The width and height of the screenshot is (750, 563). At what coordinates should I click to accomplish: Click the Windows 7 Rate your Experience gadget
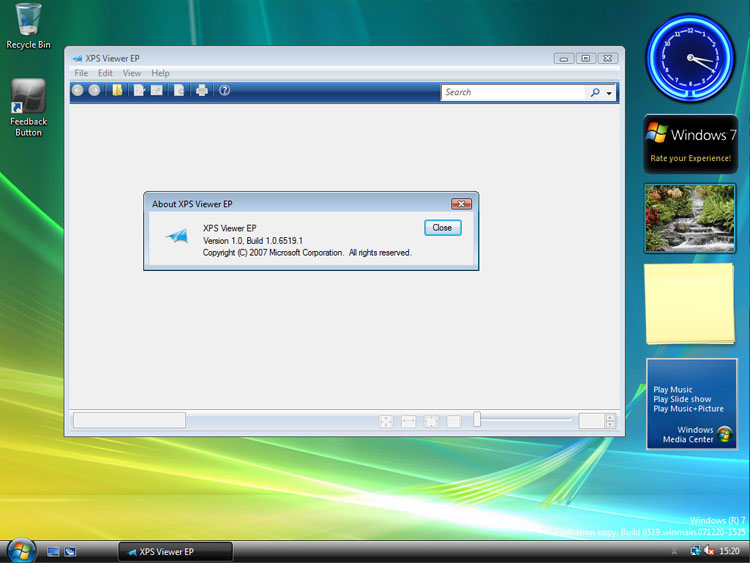690,144
